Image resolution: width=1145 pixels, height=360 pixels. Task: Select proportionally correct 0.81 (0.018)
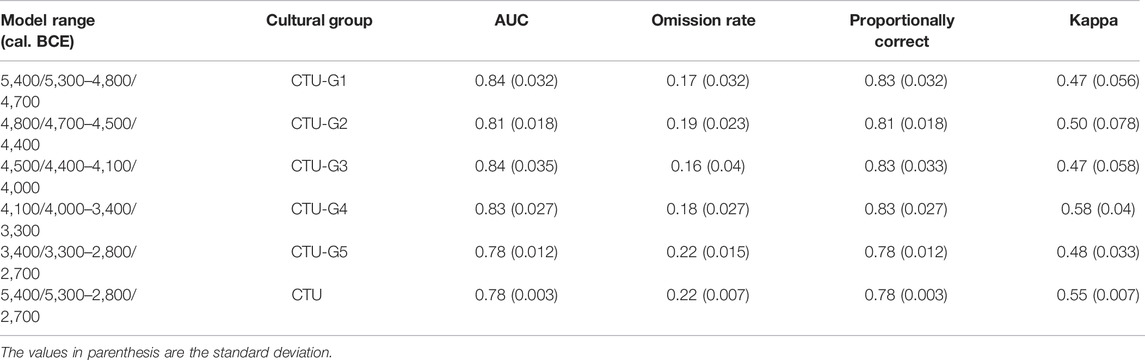point(905,121)
